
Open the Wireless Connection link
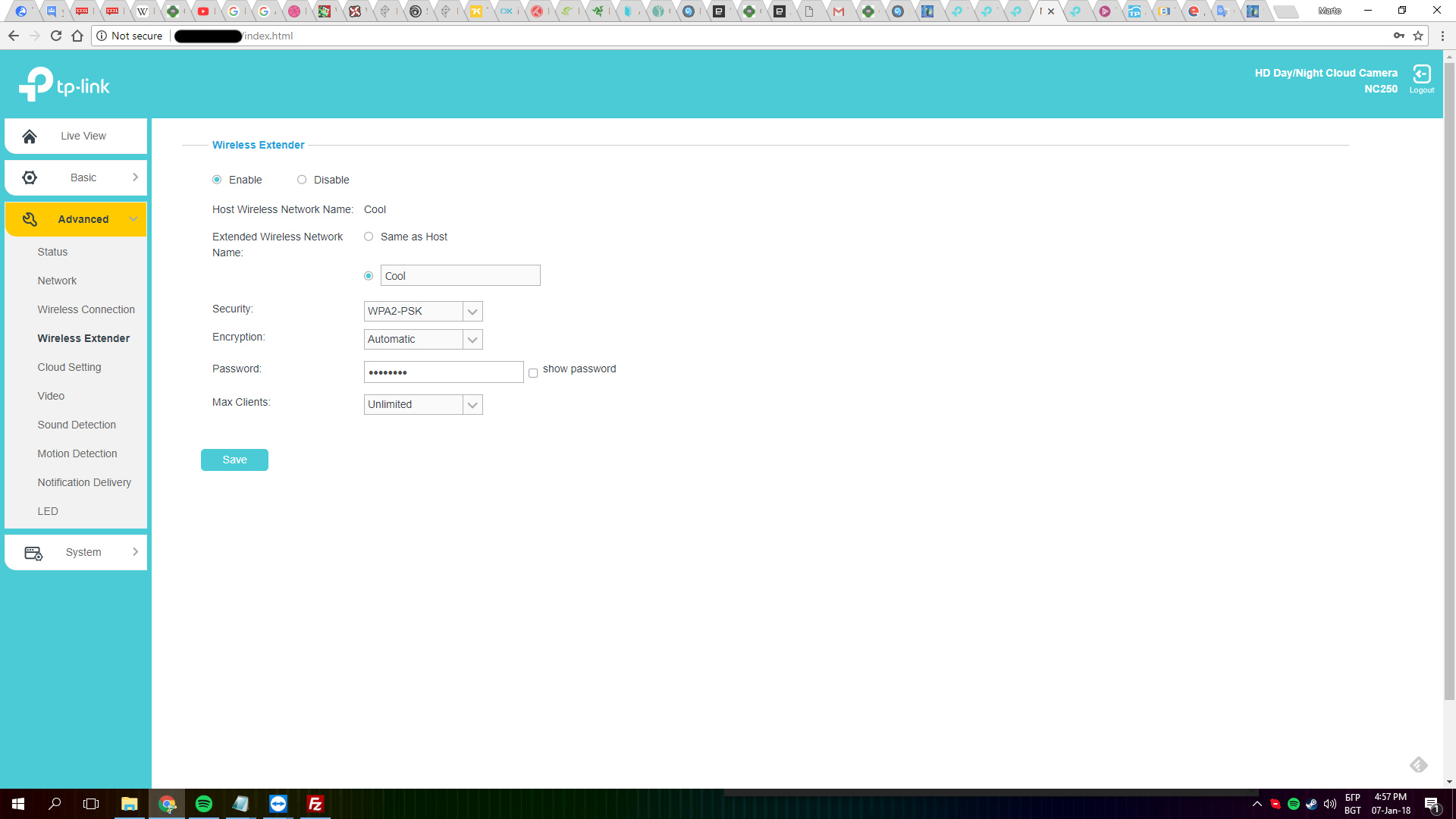[x=86, y=309]
